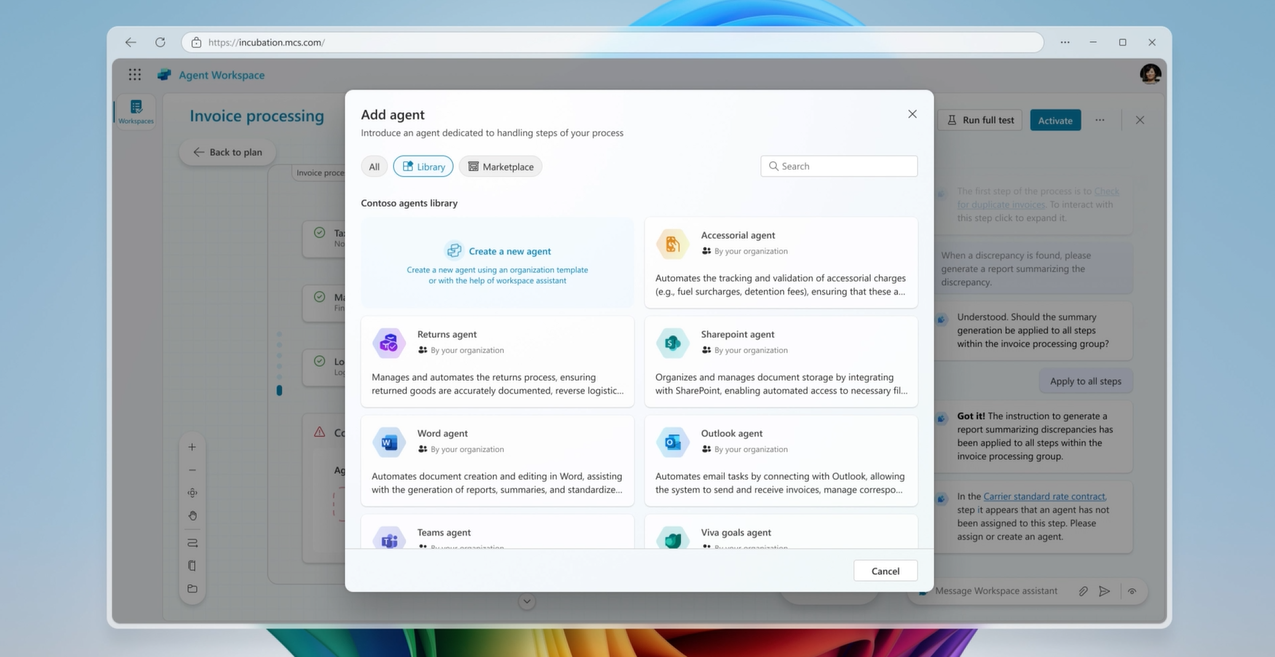Screen dimensions: 1275x657
Task: Click the browser address bar
Action: click(x=612, y=42)
